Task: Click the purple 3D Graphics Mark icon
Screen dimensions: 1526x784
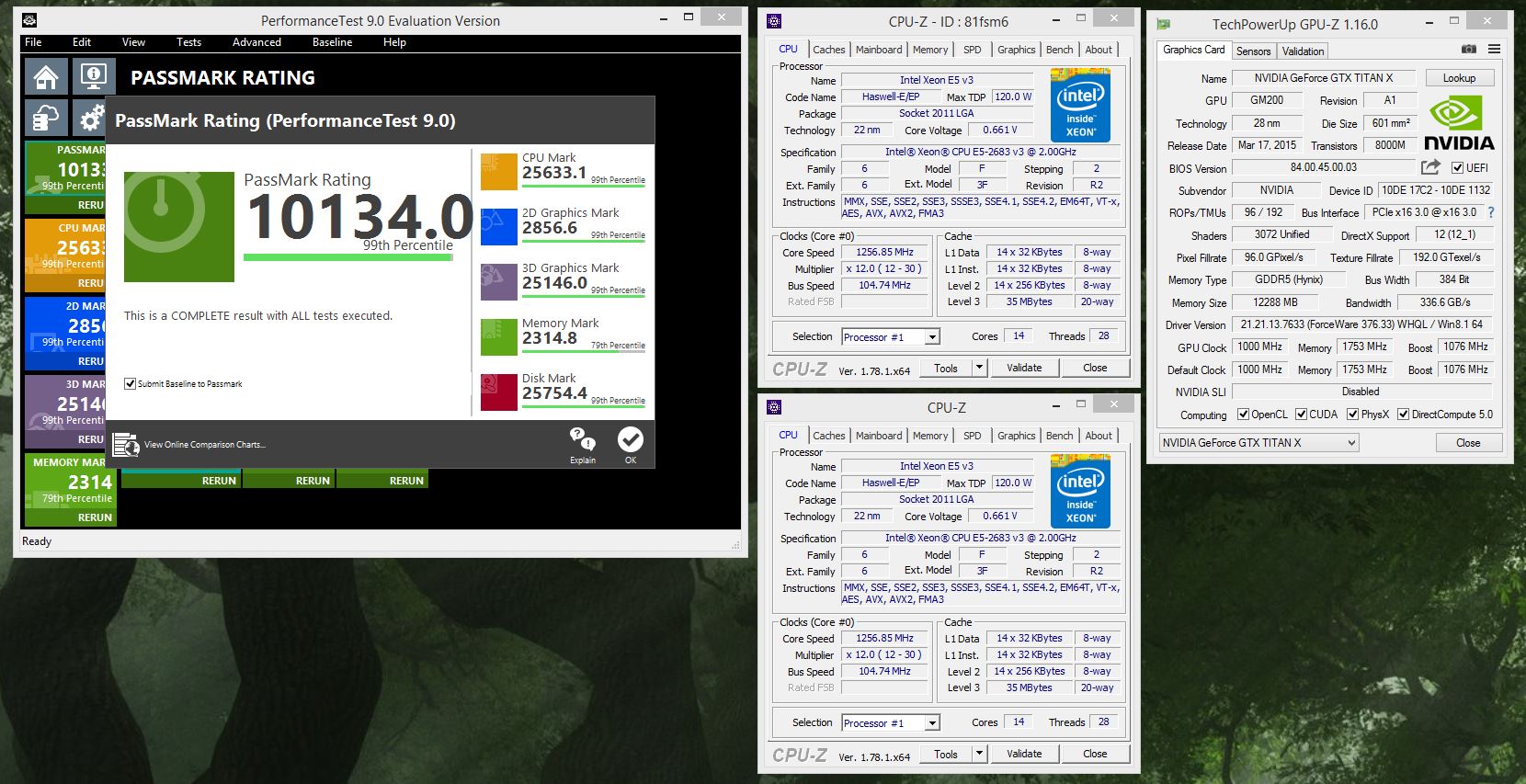Action: point(498,282)
